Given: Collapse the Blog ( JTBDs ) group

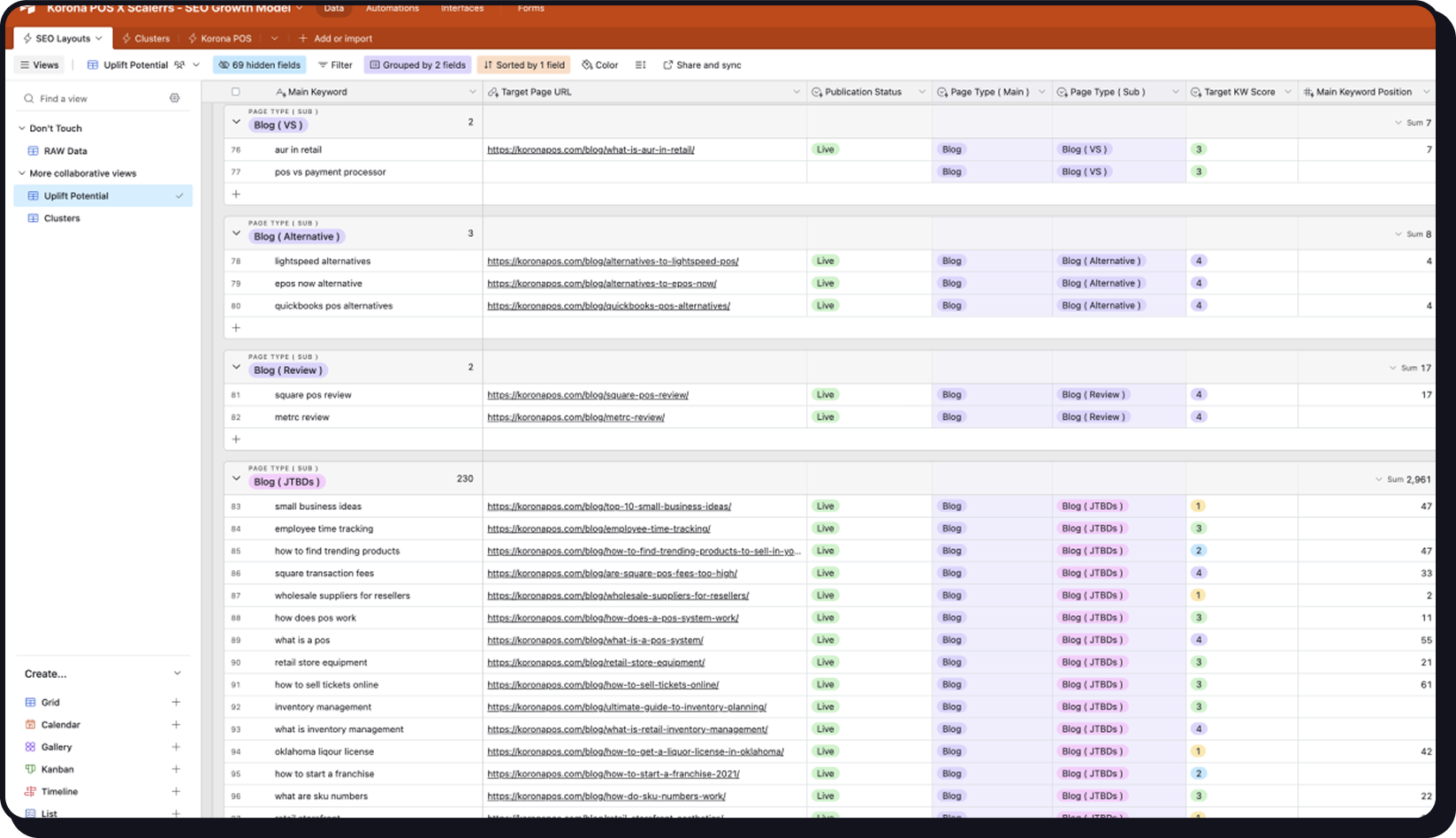Looking at the screenshot, I should 236,478.
